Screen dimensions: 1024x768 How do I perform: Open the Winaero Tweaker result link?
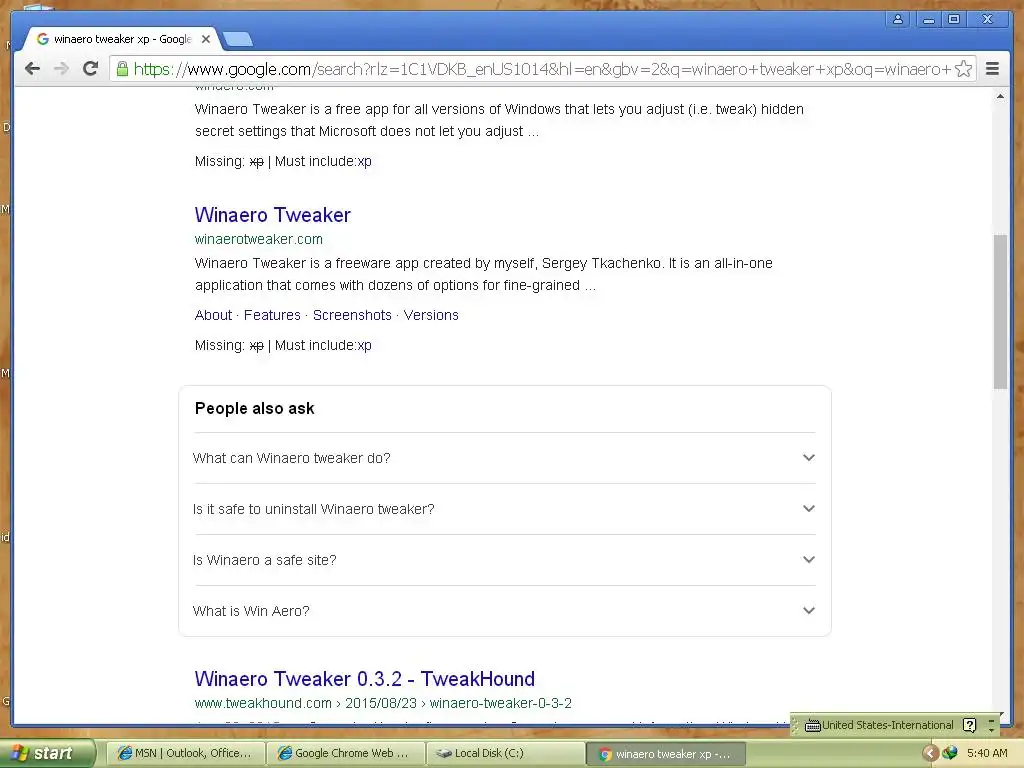tap(272, 215)
